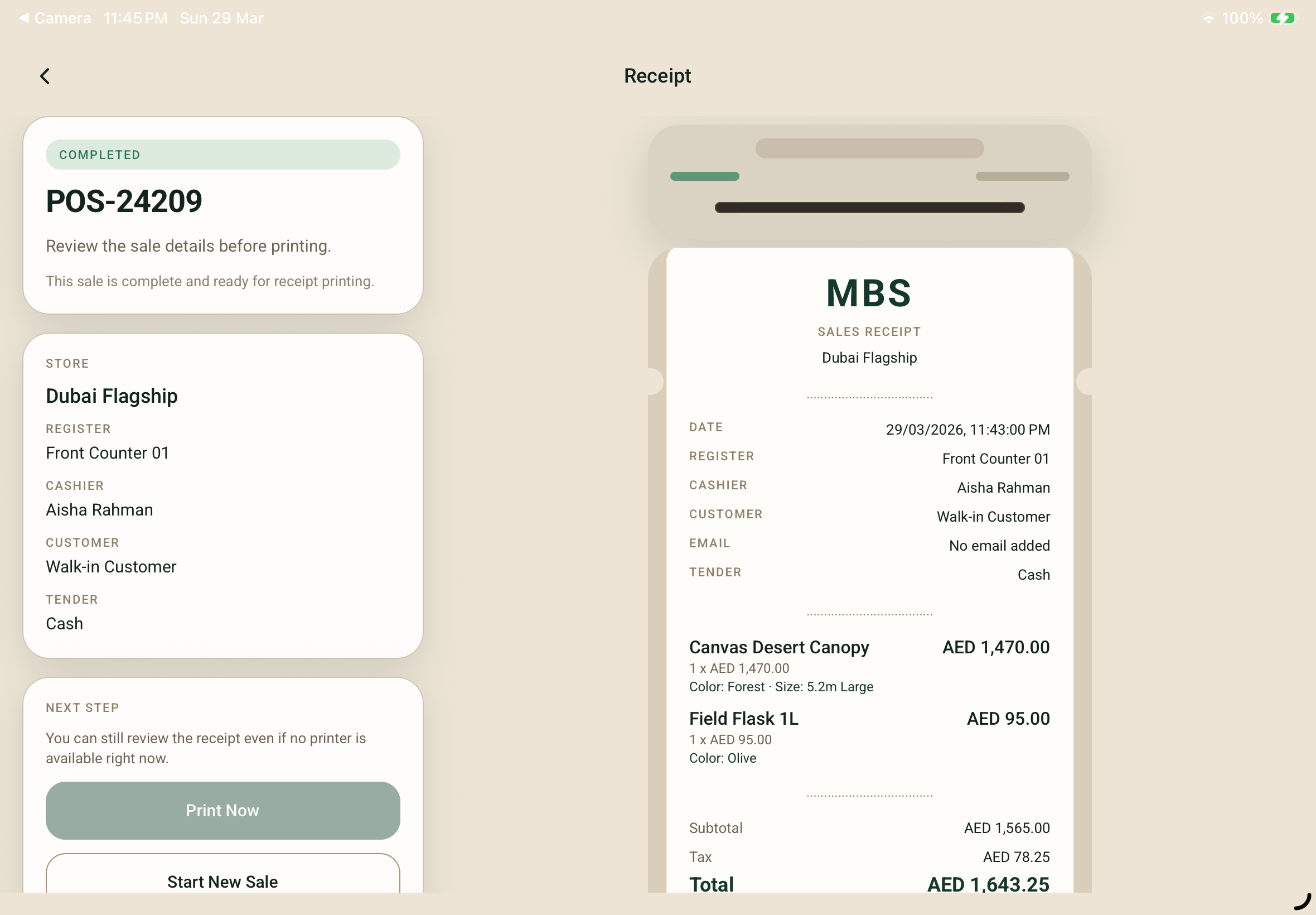Select Walk-in Customer on receipt preview
The height and width of the screenshot is (915, 1316).
pos(993,517)
